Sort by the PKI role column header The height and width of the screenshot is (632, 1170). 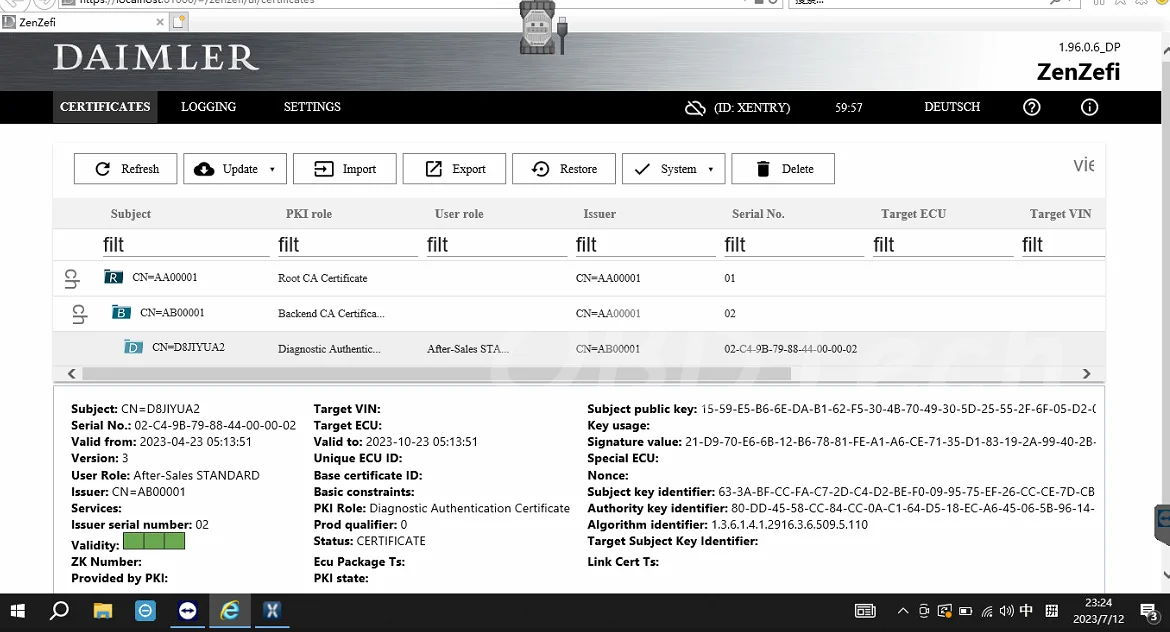point(309,213)
